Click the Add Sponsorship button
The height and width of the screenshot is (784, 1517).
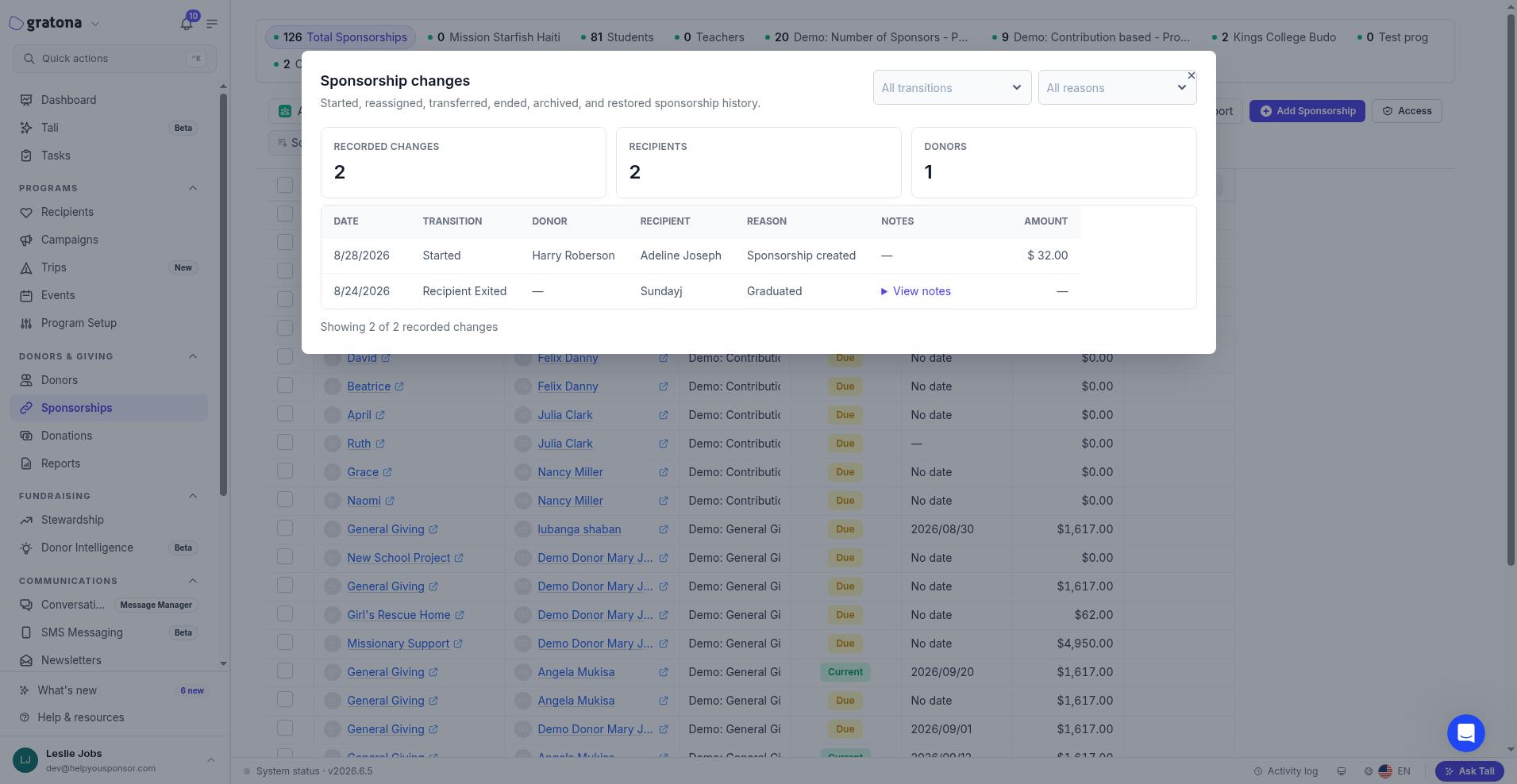pos(1307,111)
